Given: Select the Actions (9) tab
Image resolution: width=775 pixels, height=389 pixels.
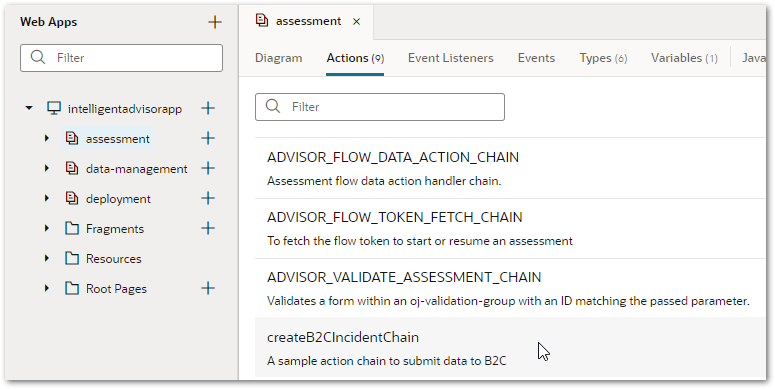Looking at the screenshot, I should pos(355,58).
